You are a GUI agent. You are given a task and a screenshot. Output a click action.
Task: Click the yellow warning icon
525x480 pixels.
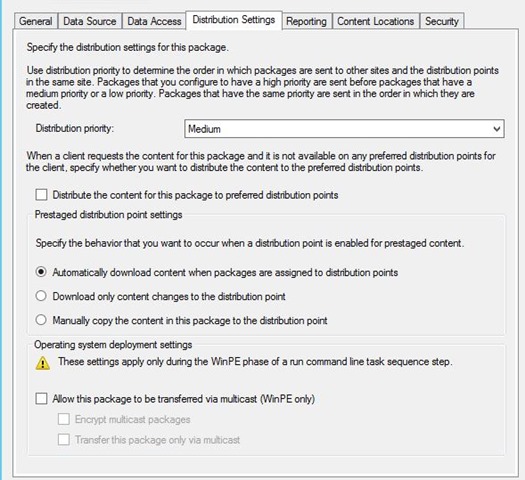tap(43, 363)
